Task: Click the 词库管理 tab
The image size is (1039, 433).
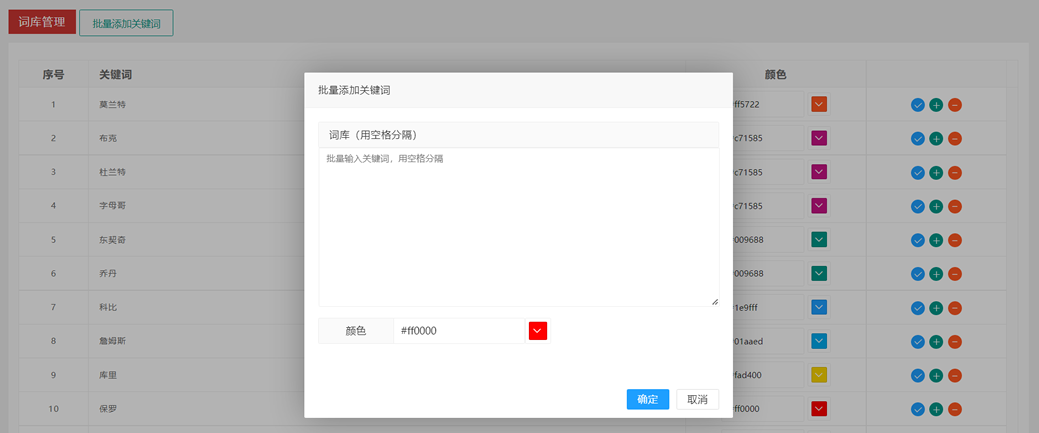Action: click(42, 22)
